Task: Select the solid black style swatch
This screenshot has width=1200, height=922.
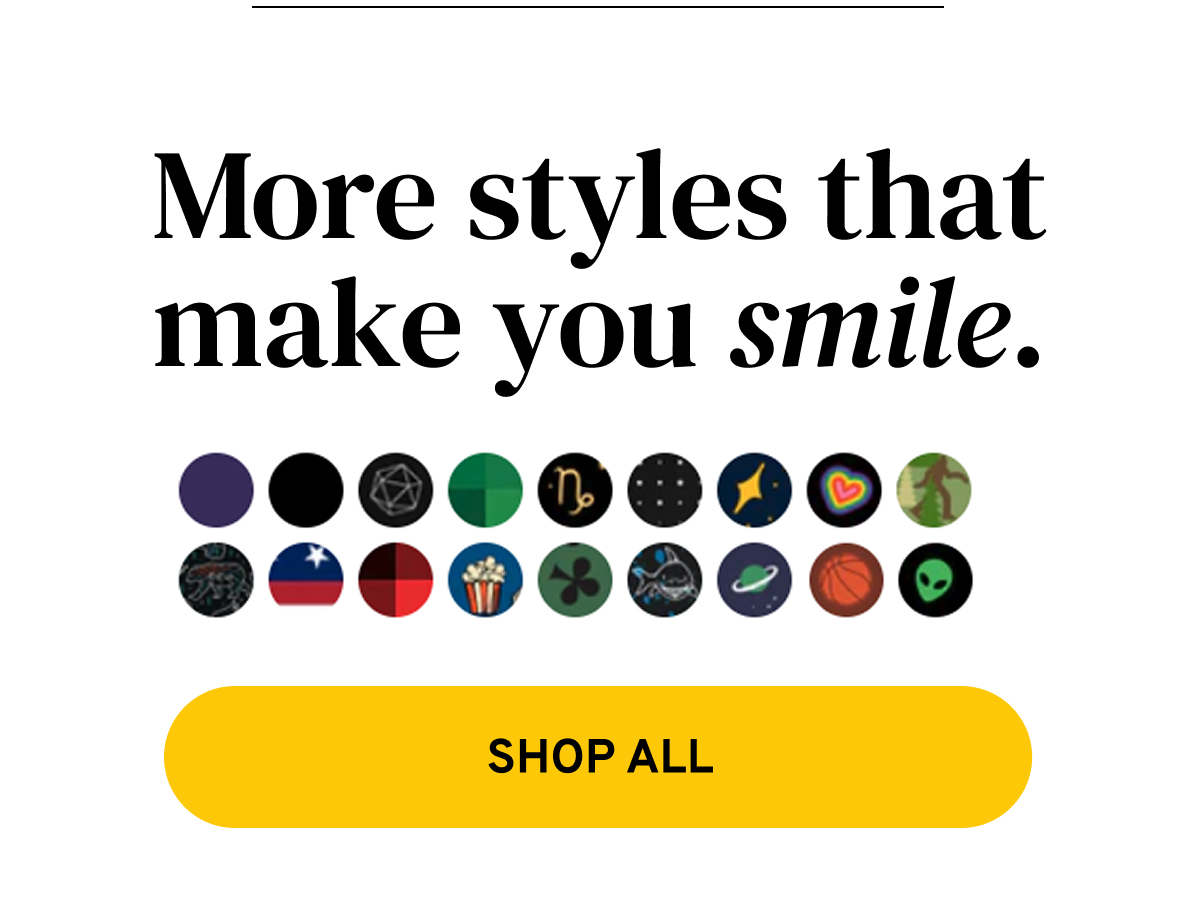Action: tap(306, 490)
